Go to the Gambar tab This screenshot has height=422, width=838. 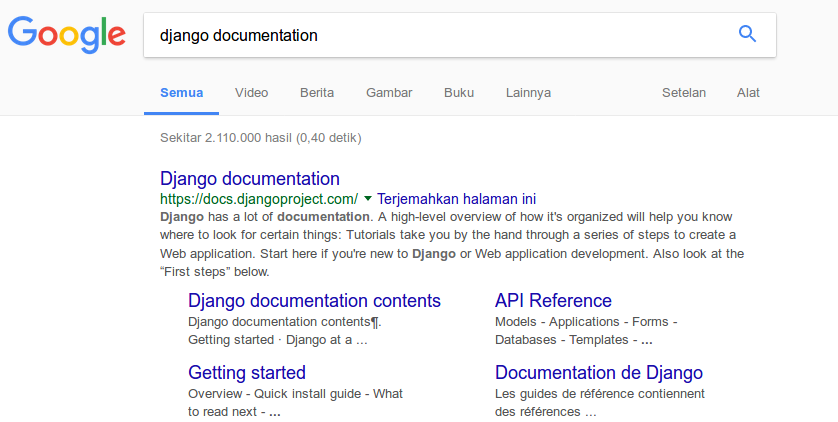click(x=389, y=93)
